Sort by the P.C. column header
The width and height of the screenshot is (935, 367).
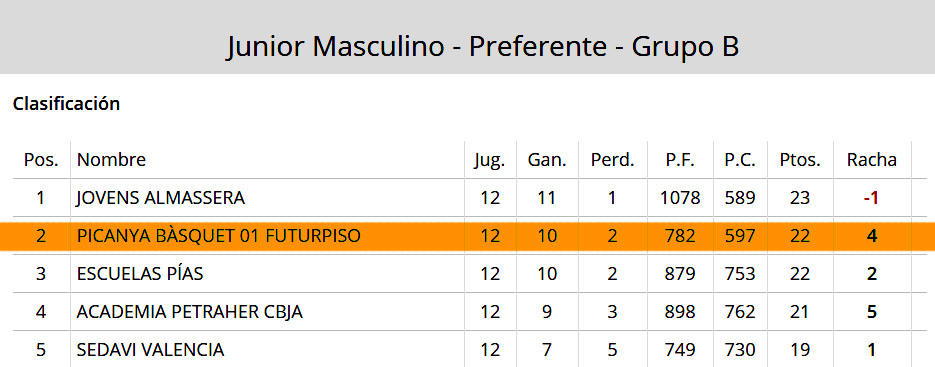click(740, 160)
